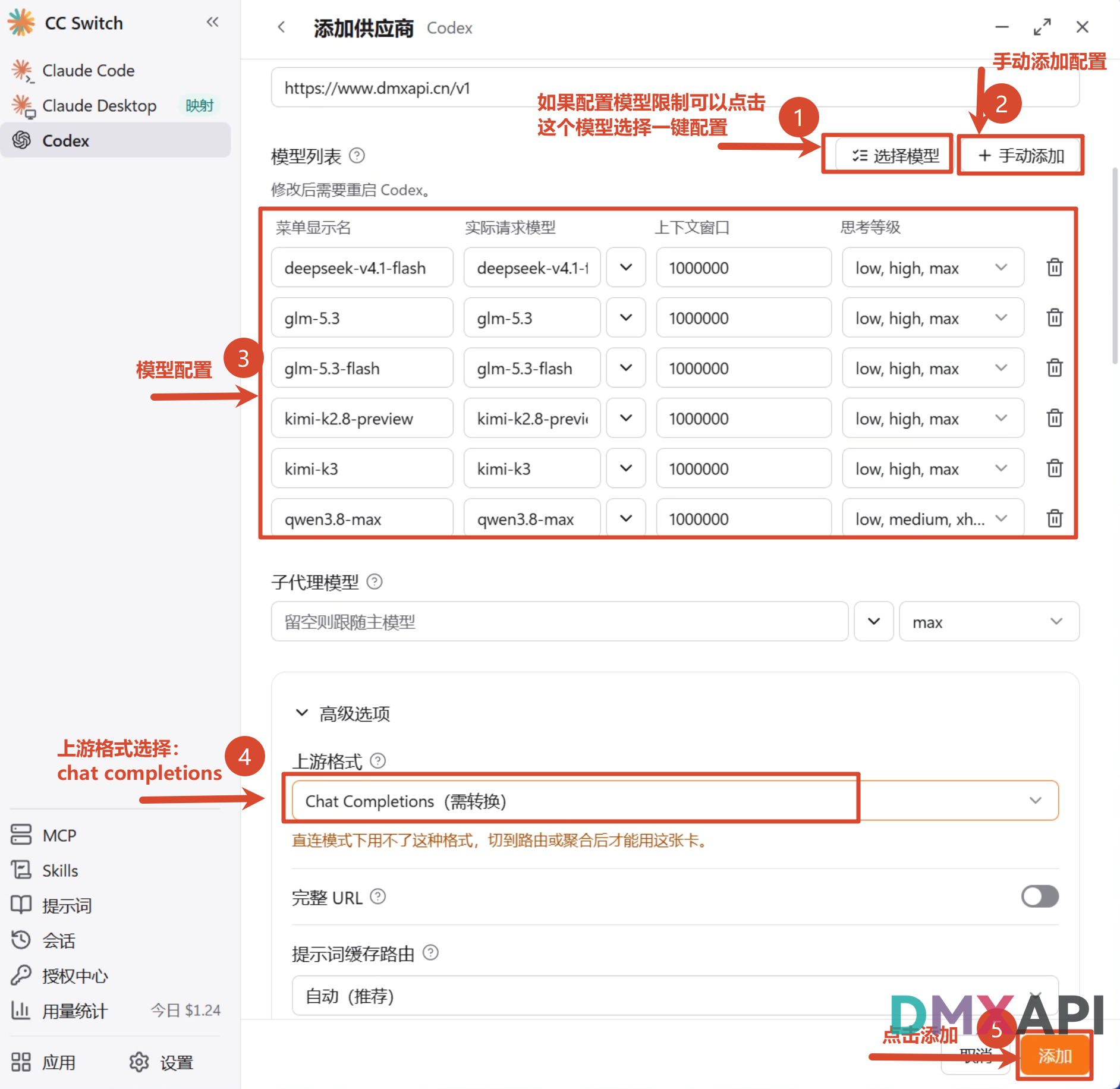
Task: Remove the kimi-k3 model with trash icon
Action: tap(1054, 468)
